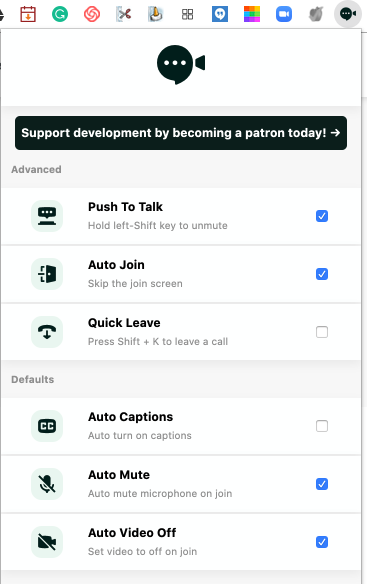
Task: Disable the Auto Video Off checkbox
Action: 322,542
